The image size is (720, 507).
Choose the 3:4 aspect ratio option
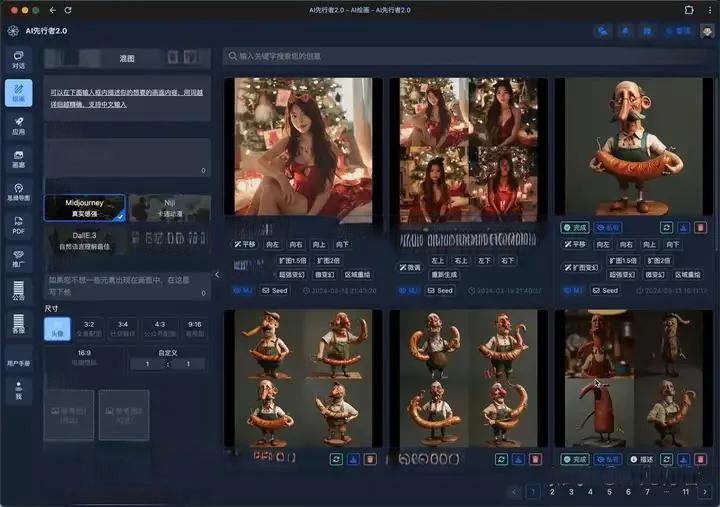pos(123,328)
